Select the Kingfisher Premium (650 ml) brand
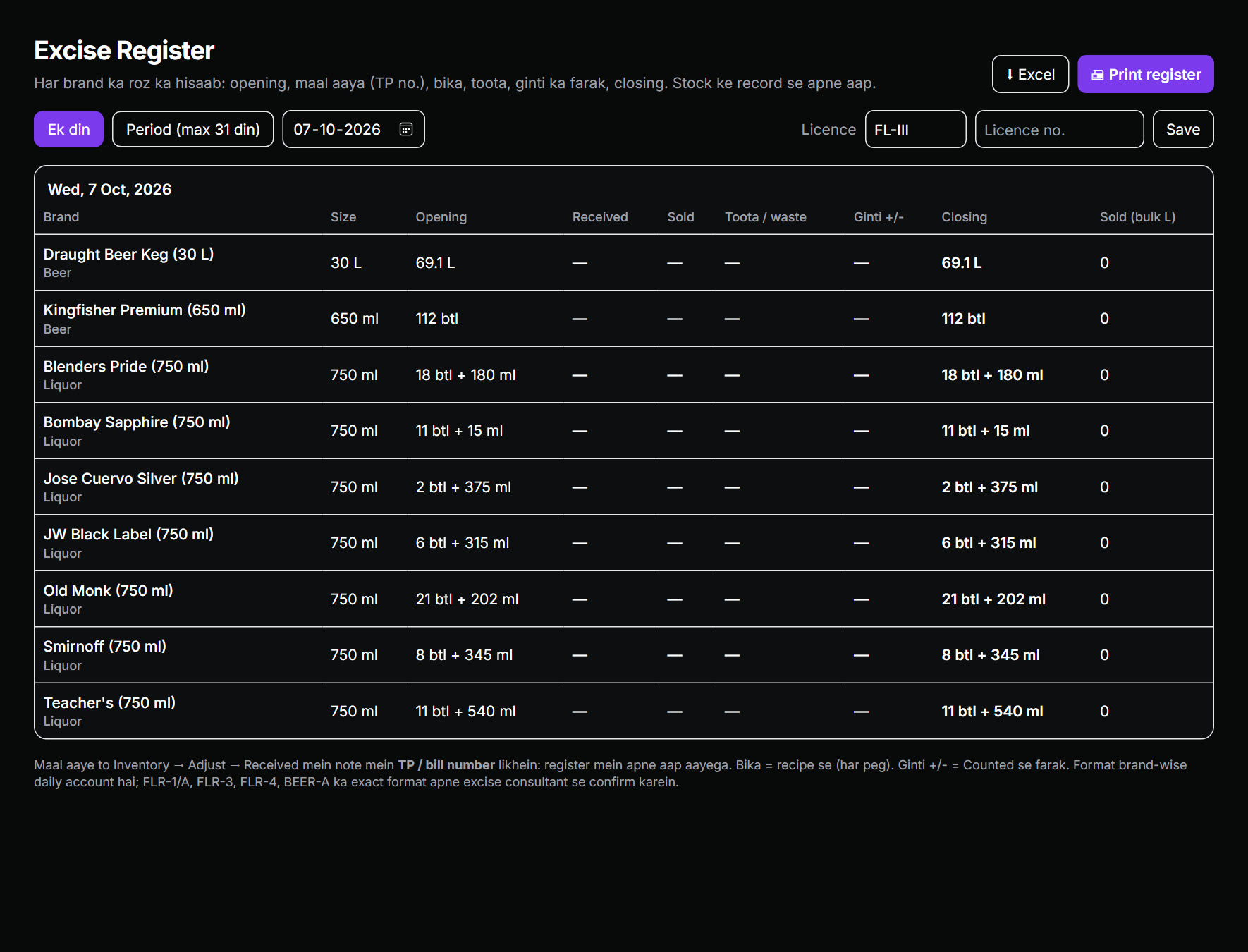This screenshot has width=1248, height=952. tap(145, 310)
